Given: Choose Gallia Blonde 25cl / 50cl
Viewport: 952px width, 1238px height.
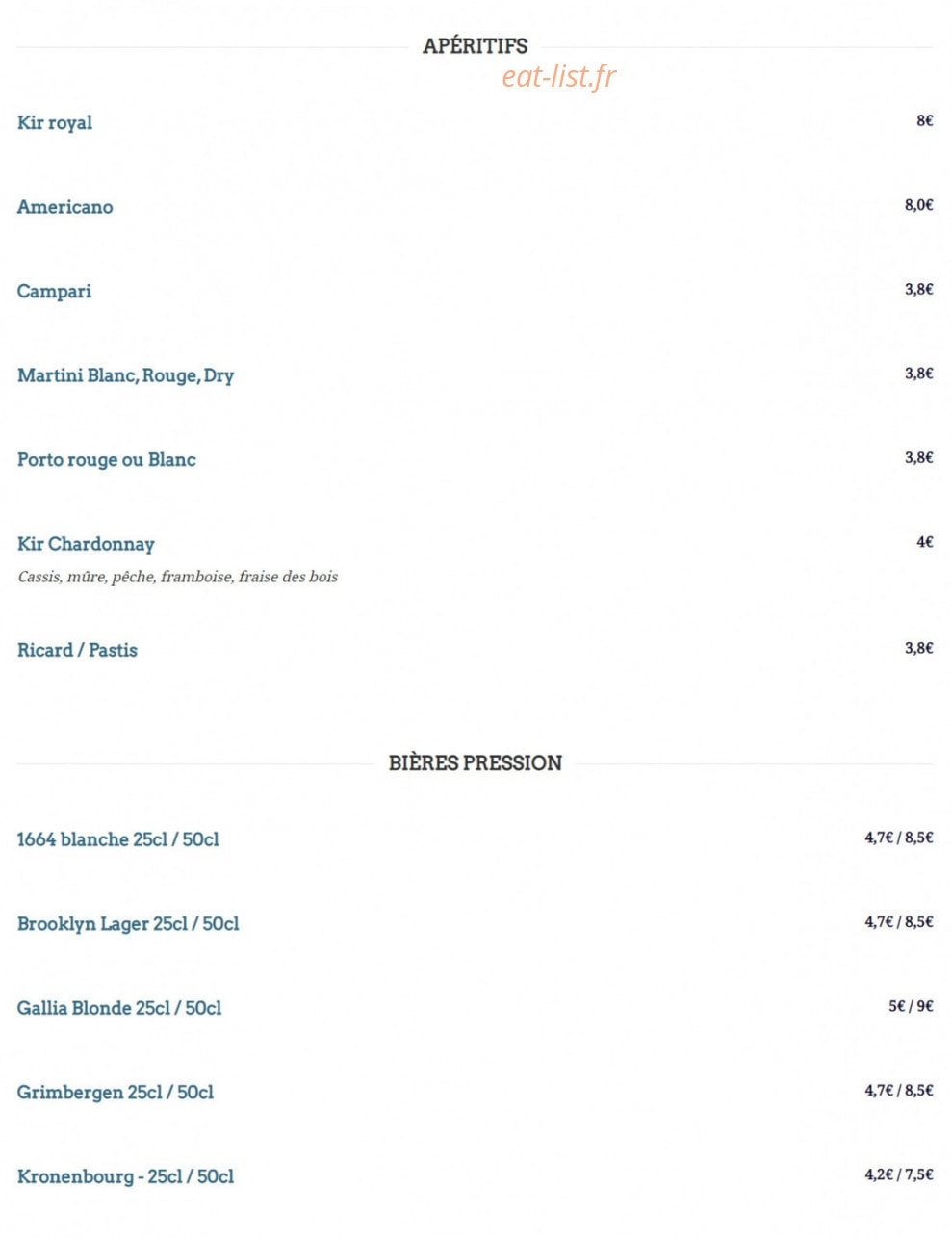Looking at the screenshot, I should [x=119, y=1008].
